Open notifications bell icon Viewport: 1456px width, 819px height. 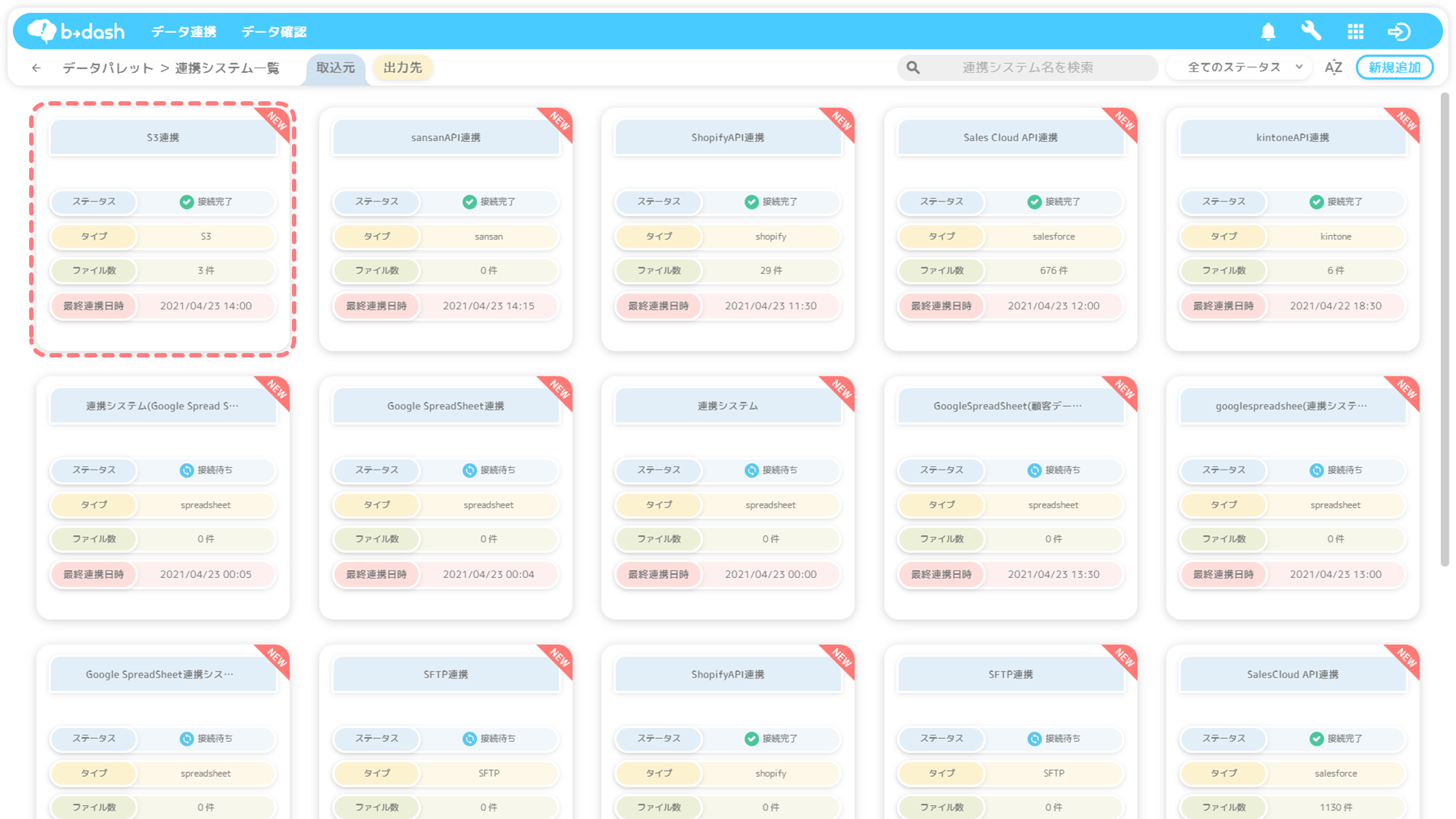tap(1268, 31)
